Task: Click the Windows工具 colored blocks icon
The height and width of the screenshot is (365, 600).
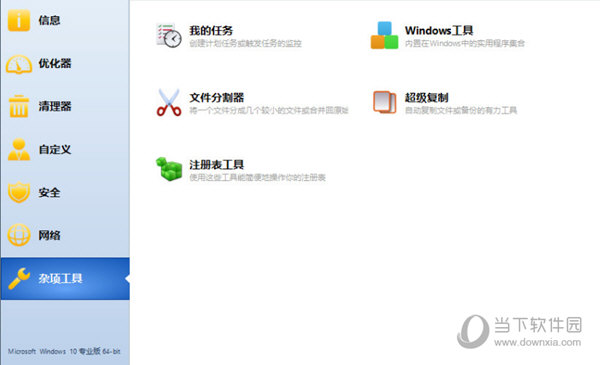Action: (x=384, y=35)
